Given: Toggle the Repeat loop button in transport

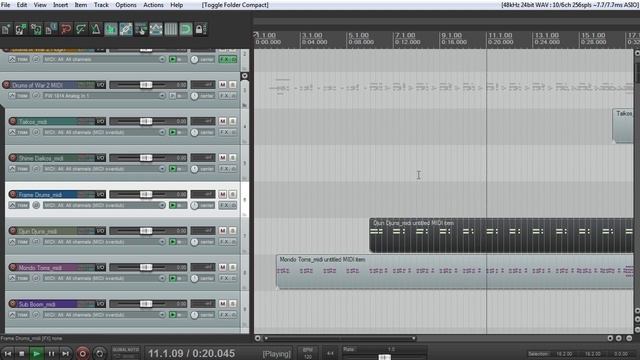Looking at the screenshot, I should pos(99,353).
